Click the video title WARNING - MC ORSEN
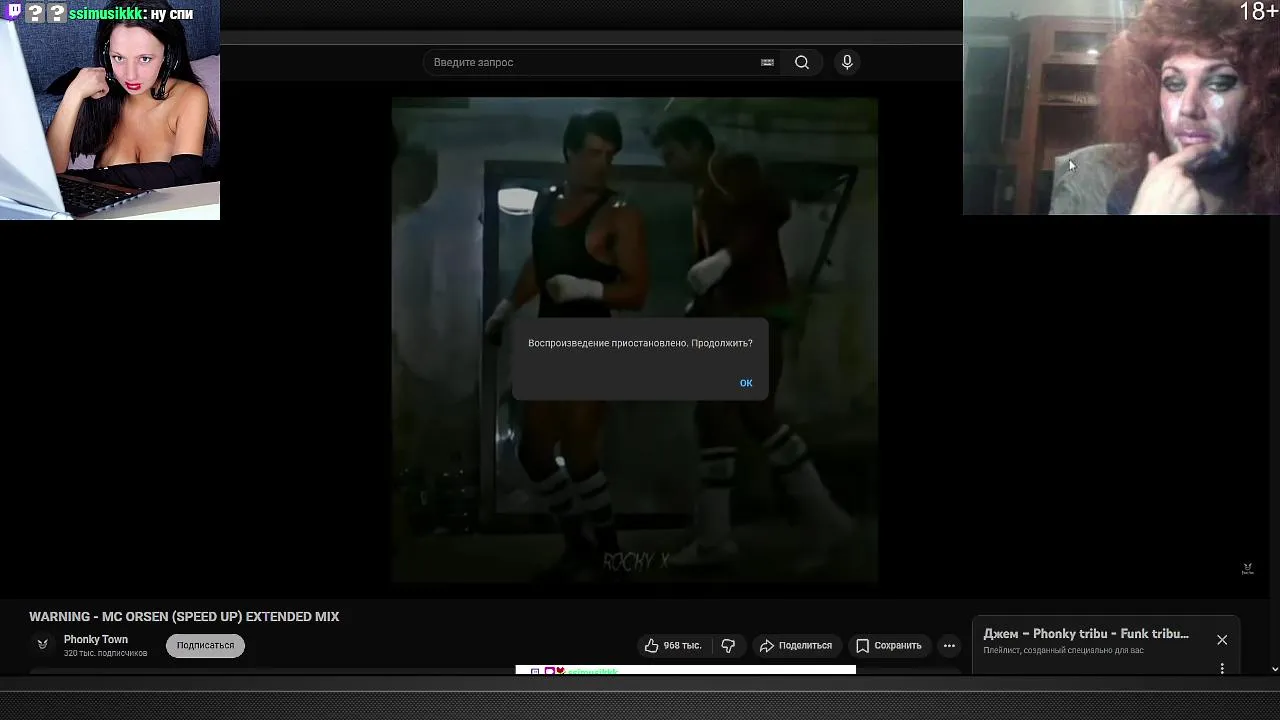This screenshot has height=720, width=1280. [184, 617]
